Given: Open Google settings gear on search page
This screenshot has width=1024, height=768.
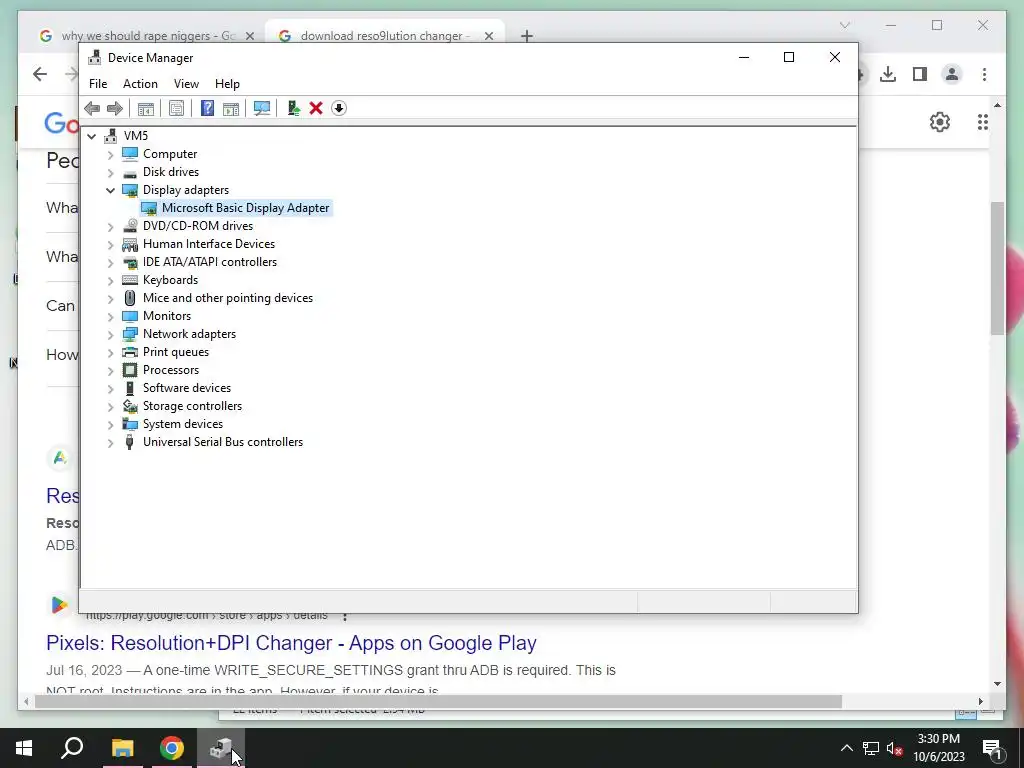Looking at the screenshot, I should point(940,122).
